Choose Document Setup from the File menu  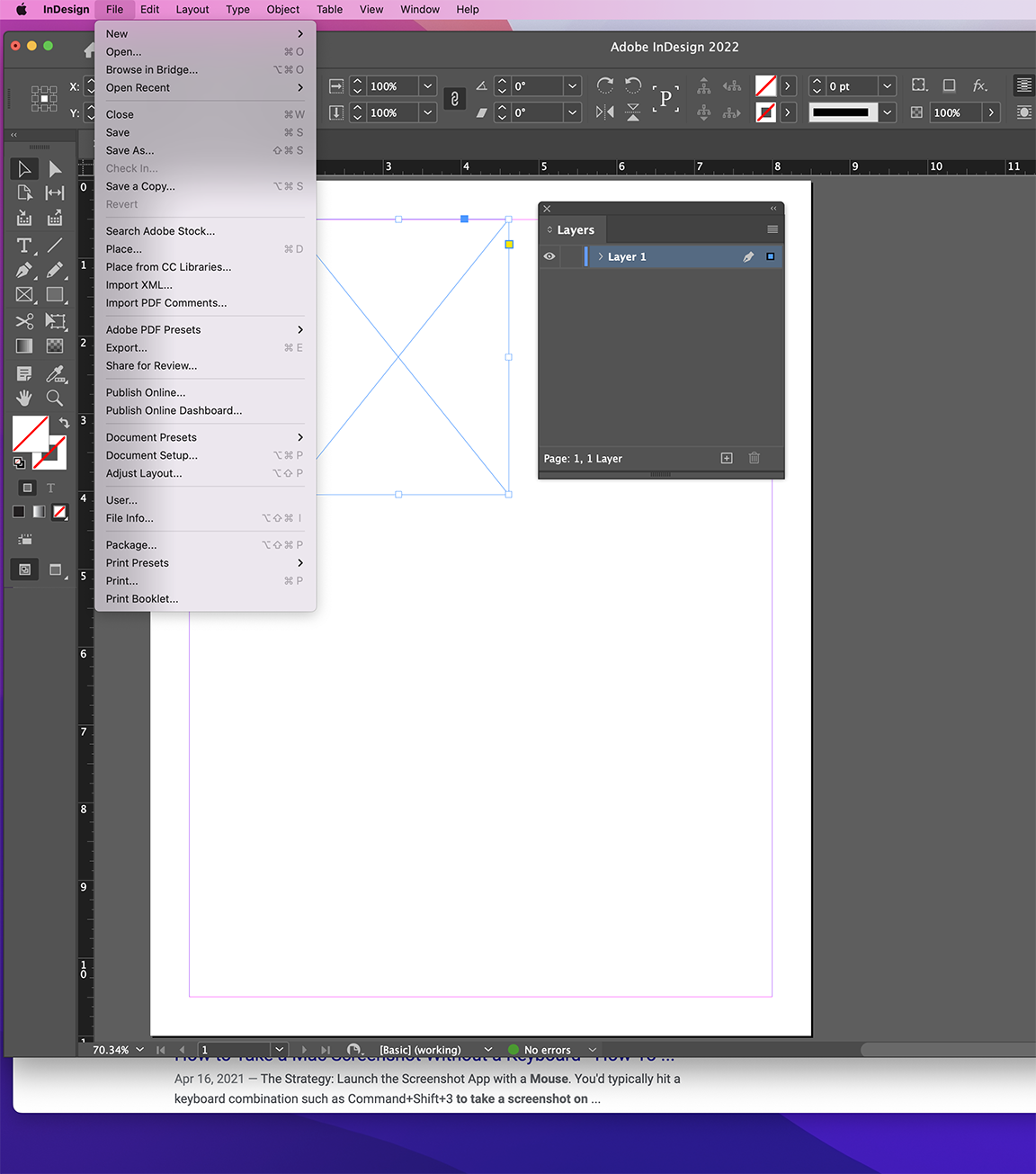[151, 455]
